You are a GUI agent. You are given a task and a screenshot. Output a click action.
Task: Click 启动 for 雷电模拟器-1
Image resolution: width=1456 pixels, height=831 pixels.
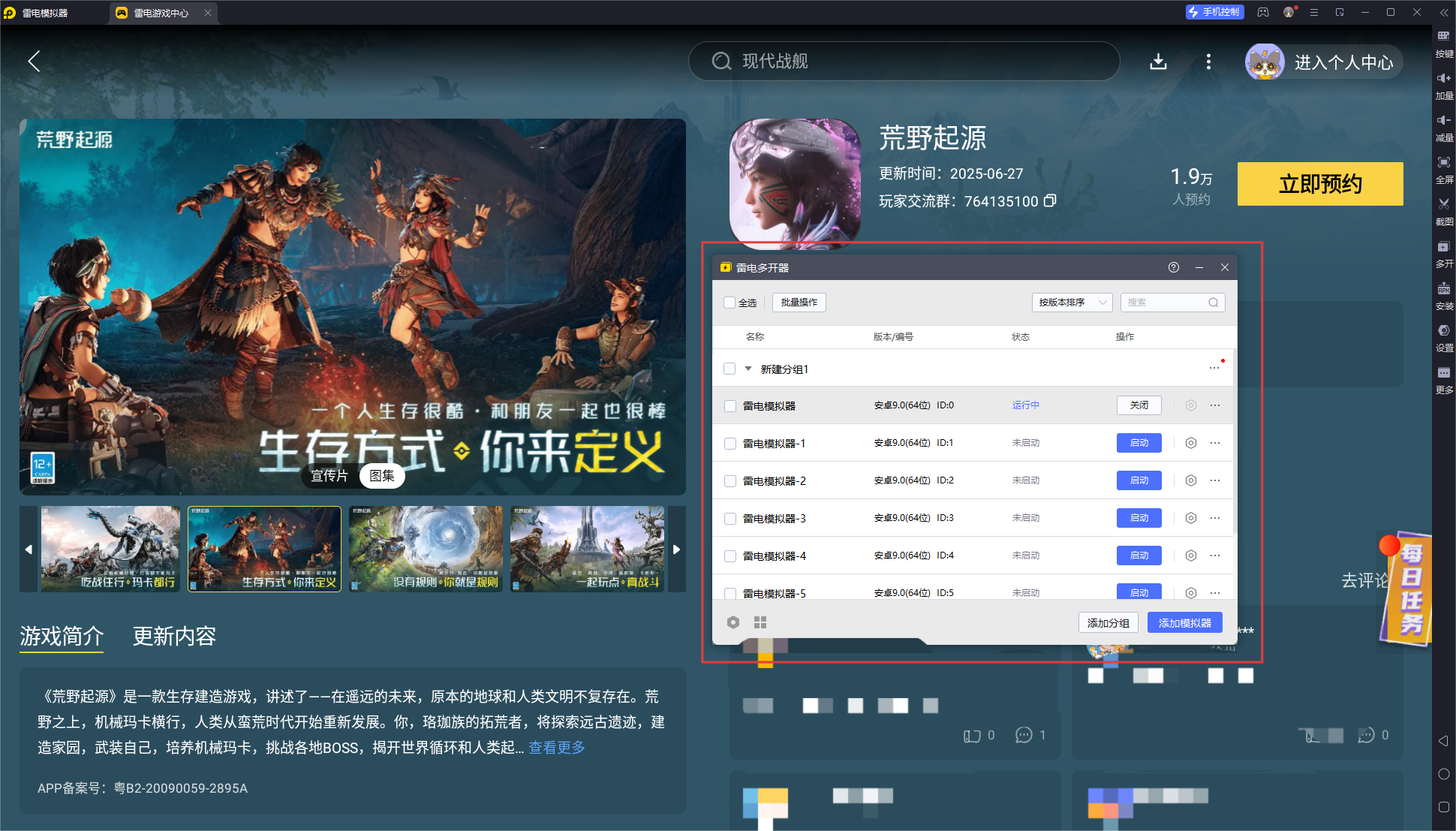click(x=1139, y=443)
